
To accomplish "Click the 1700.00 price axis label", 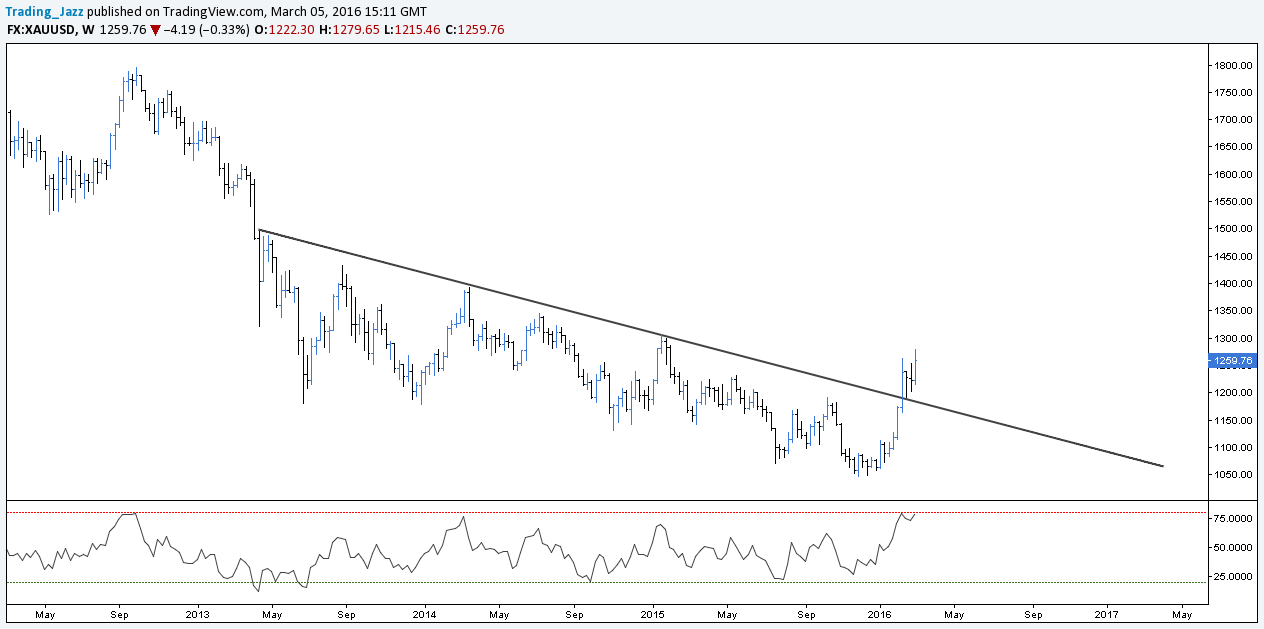I will [1233, 119].
